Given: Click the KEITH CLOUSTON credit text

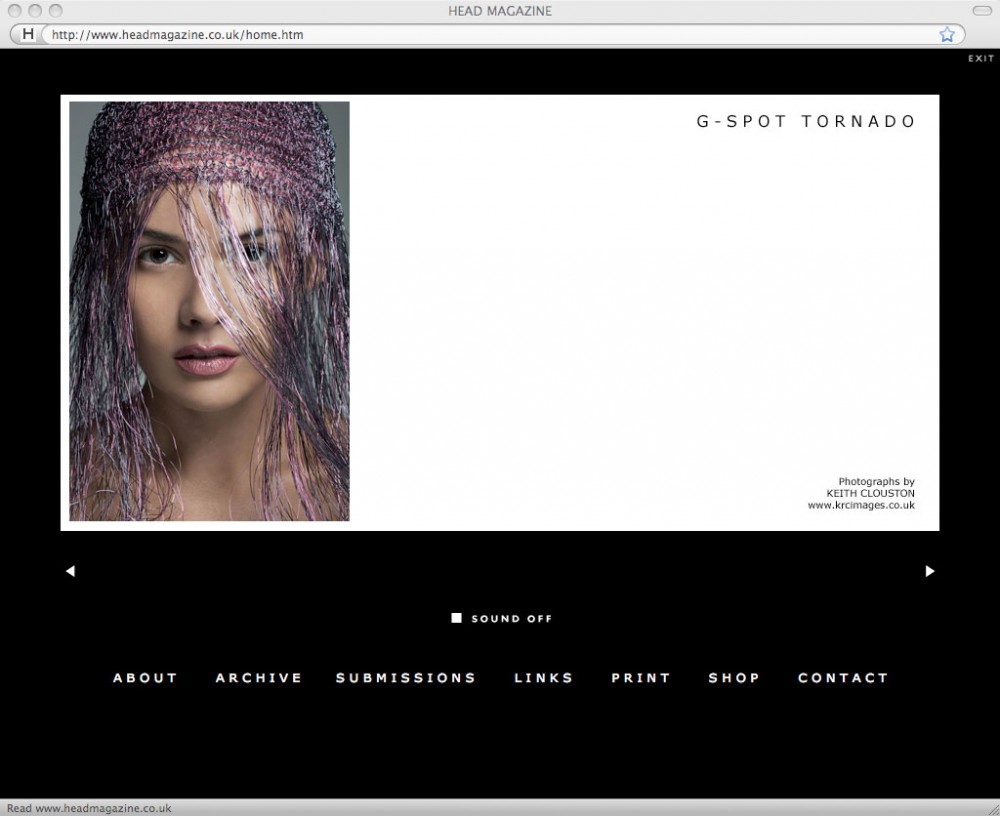Looking at the screenshot, I should (871, 493).
